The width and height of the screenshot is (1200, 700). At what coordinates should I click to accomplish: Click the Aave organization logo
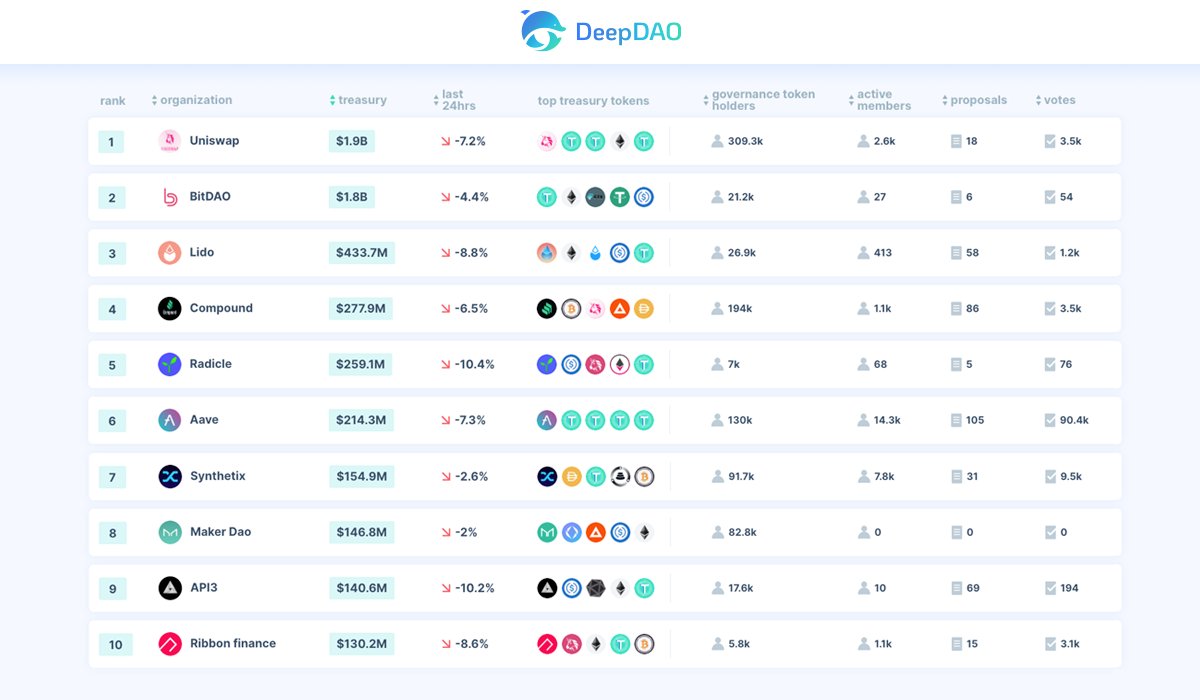pos(169,420)
